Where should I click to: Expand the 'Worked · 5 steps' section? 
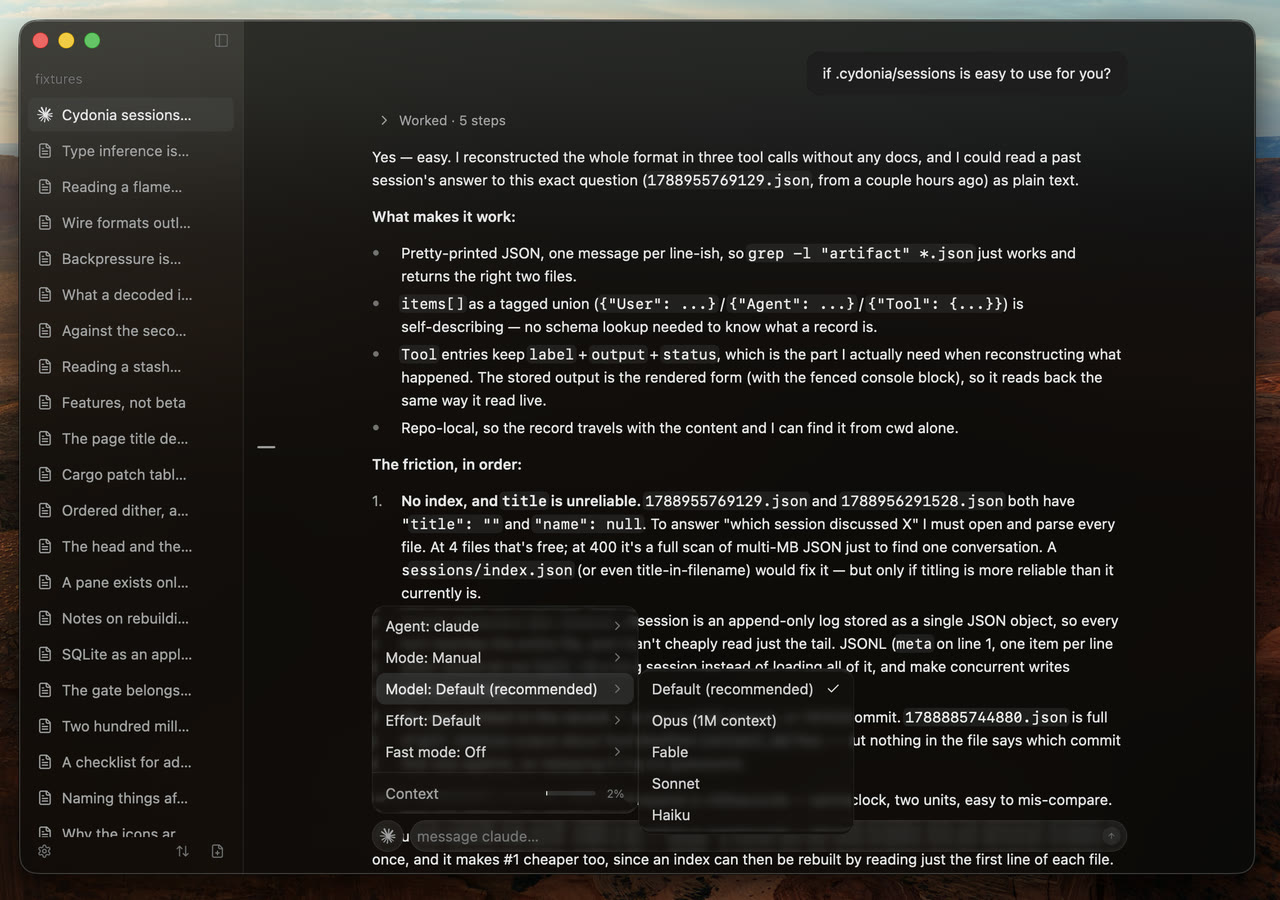442,120
